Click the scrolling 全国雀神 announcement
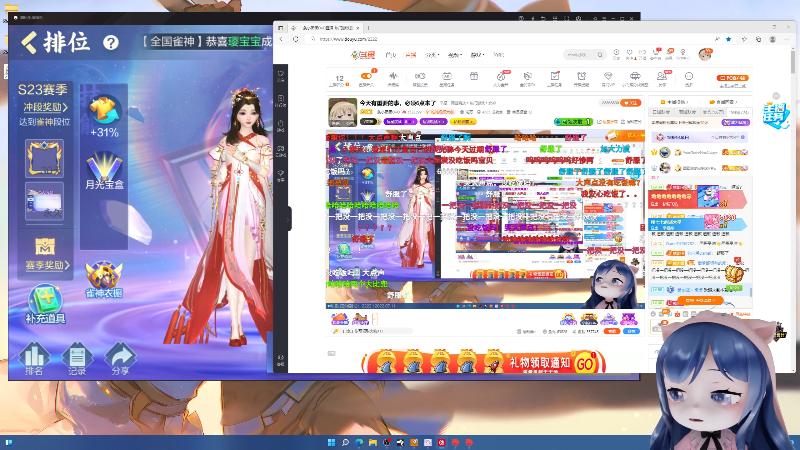The image size is (800, 450). coord(206,41)
